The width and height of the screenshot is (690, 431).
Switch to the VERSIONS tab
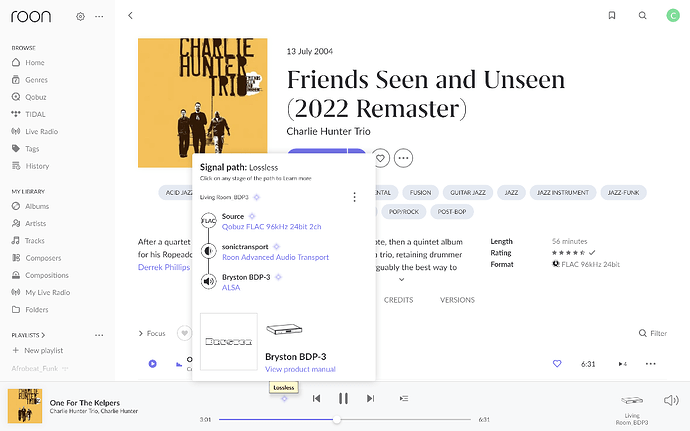point(457,300)
